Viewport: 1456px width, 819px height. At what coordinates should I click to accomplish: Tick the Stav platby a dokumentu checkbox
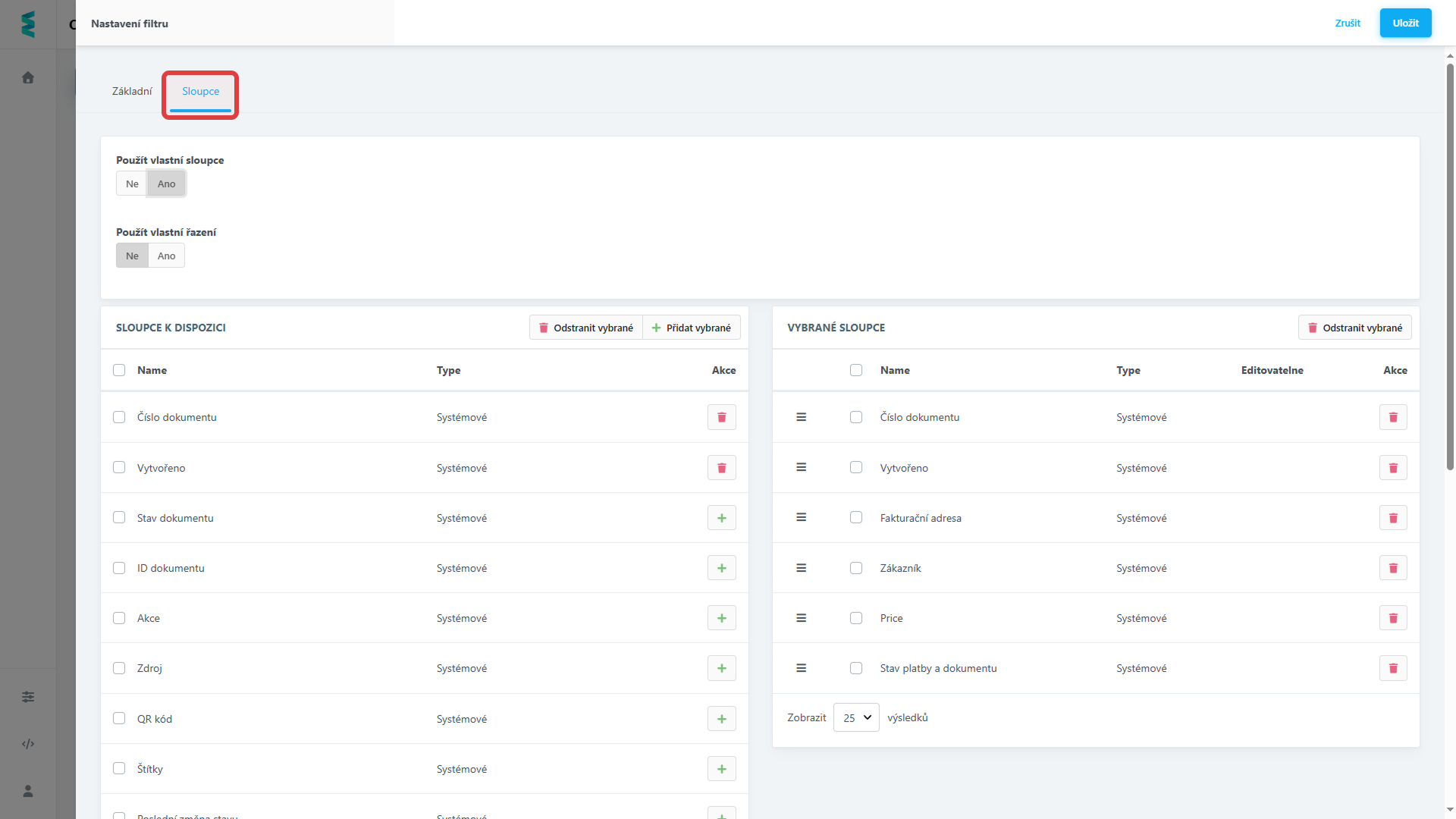(856, 668)
